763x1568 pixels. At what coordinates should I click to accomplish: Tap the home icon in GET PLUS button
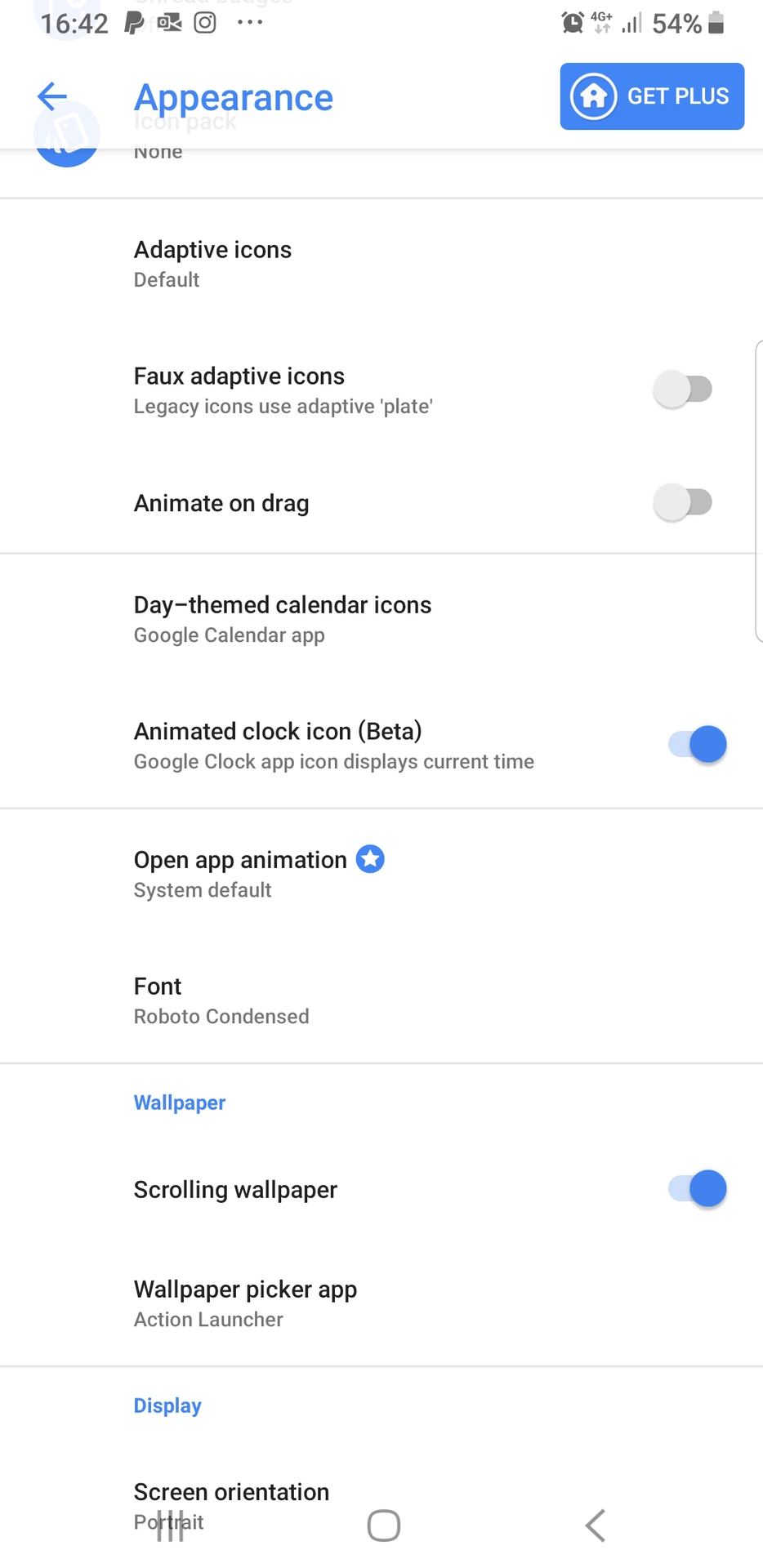[592, 96]
